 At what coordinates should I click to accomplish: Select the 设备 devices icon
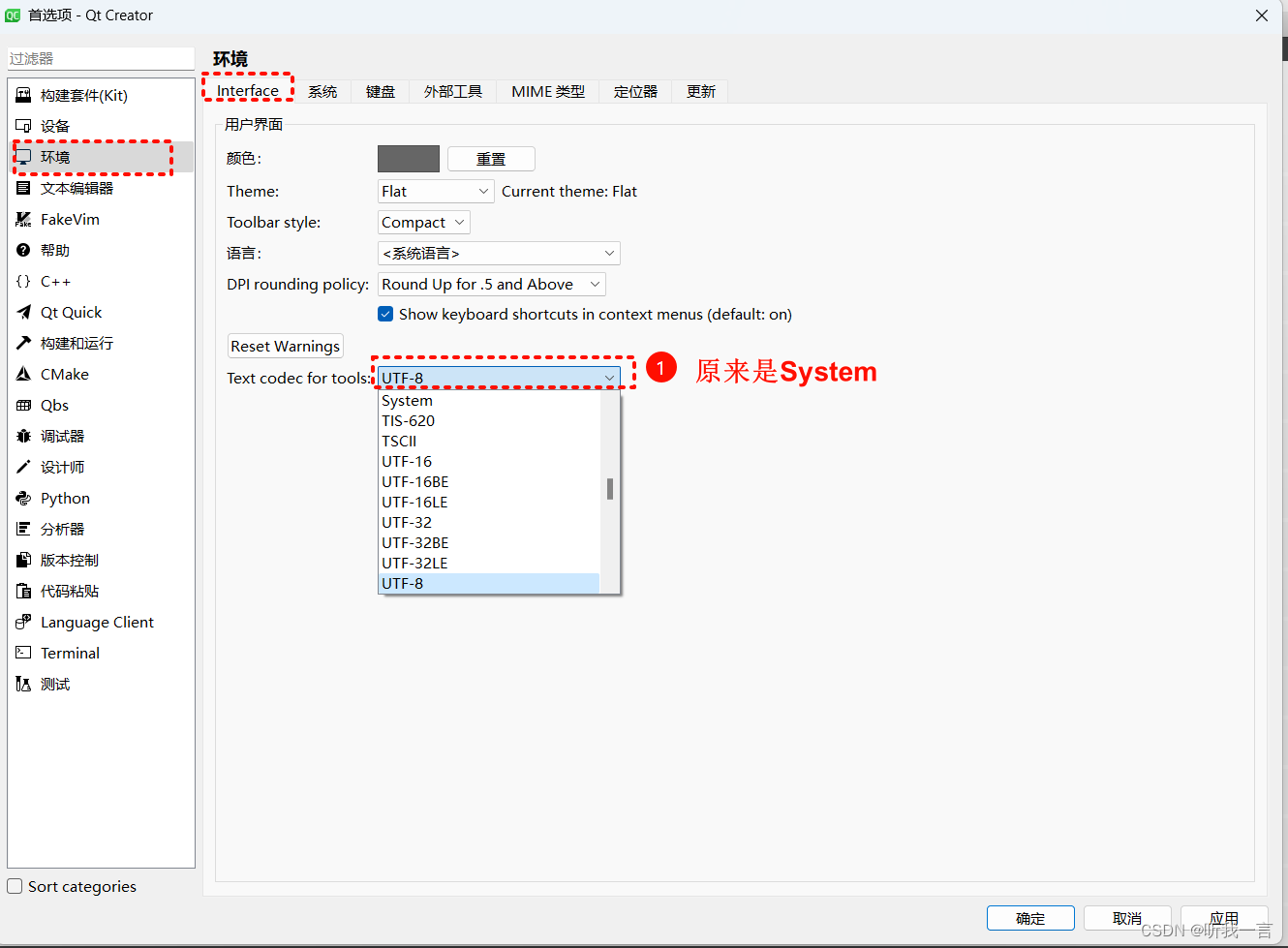(23, 126)
